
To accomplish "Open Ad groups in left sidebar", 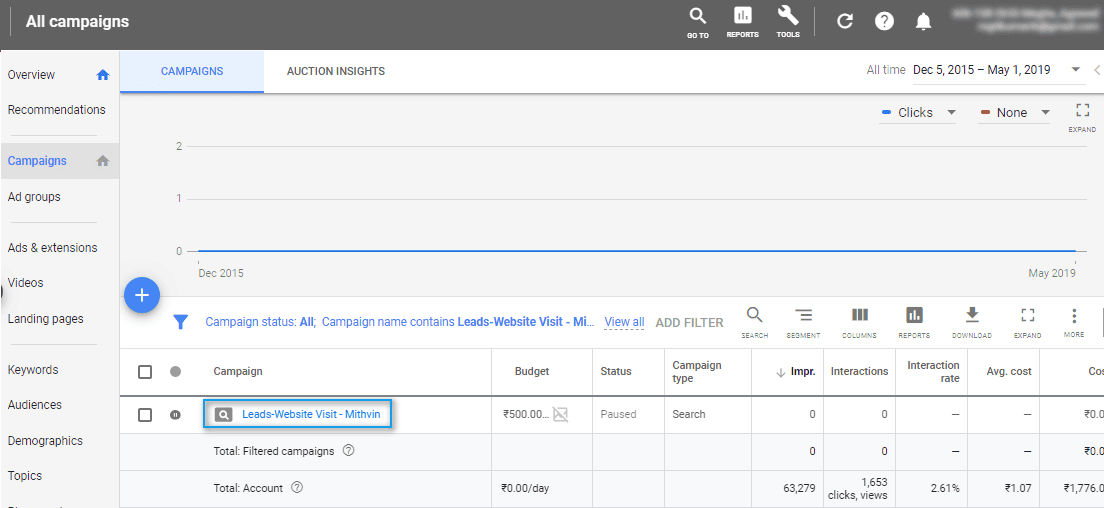I will pos(34,197).
